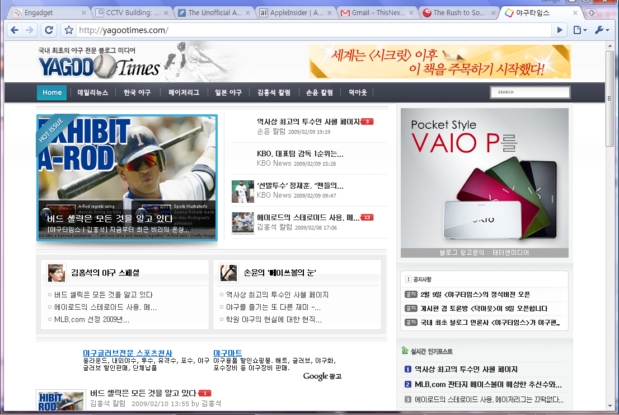The height and width of the screenshot is (415, 619).
Task: Open the 메이저리그 menu item
Action: click(184, 92)
